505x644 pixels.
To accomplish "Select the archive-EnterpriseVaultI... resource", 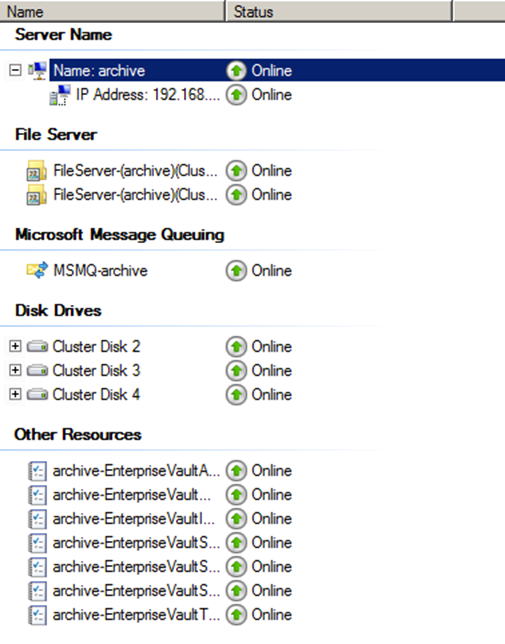I will click(134, 519).
